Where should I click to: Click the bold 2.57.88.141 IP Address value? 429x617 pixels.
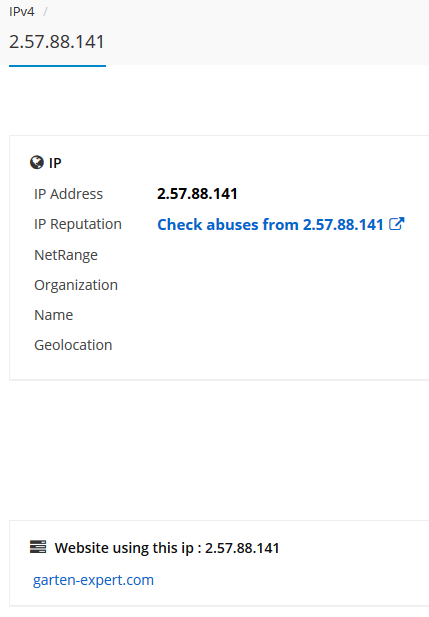pyautogui.click(x=197, y=194)
